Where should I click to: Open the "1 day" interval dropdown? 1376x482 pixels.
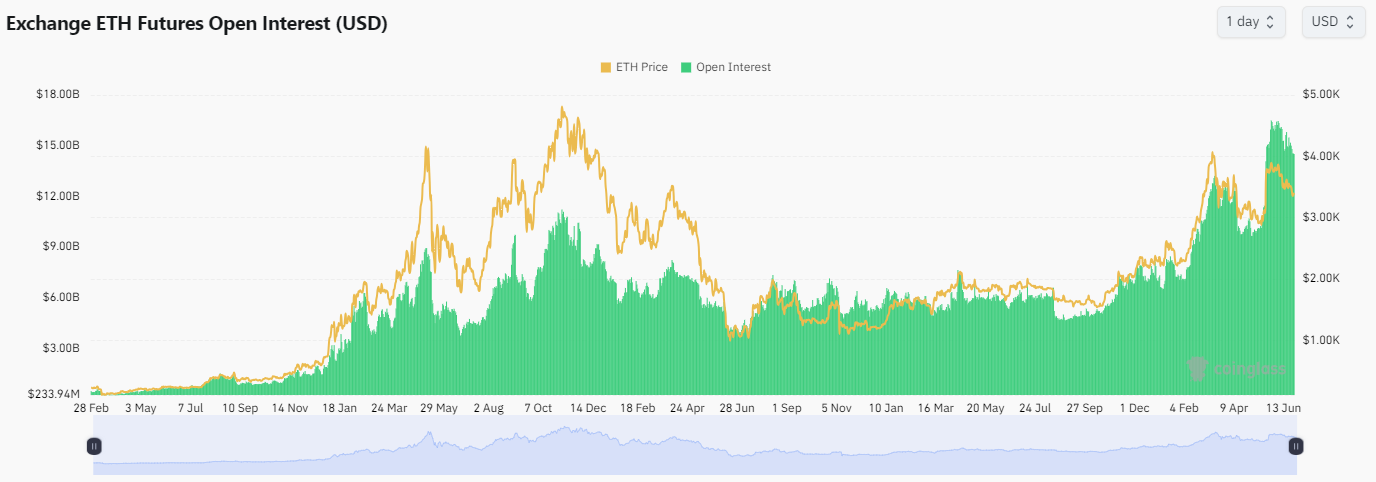coord(1250,22)
